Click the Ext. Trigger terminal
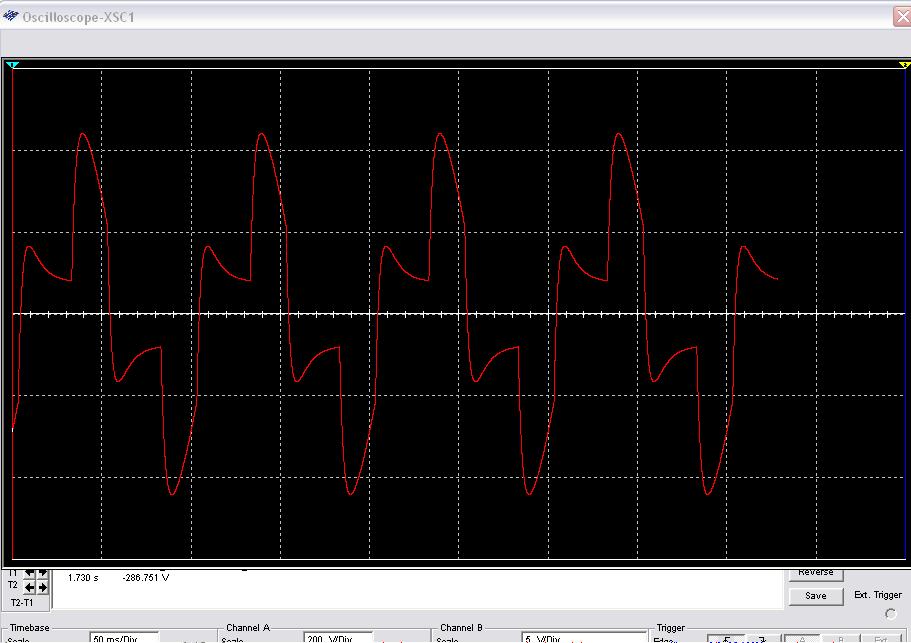Viewport: 911px width, 643px height. coord(890,613)
